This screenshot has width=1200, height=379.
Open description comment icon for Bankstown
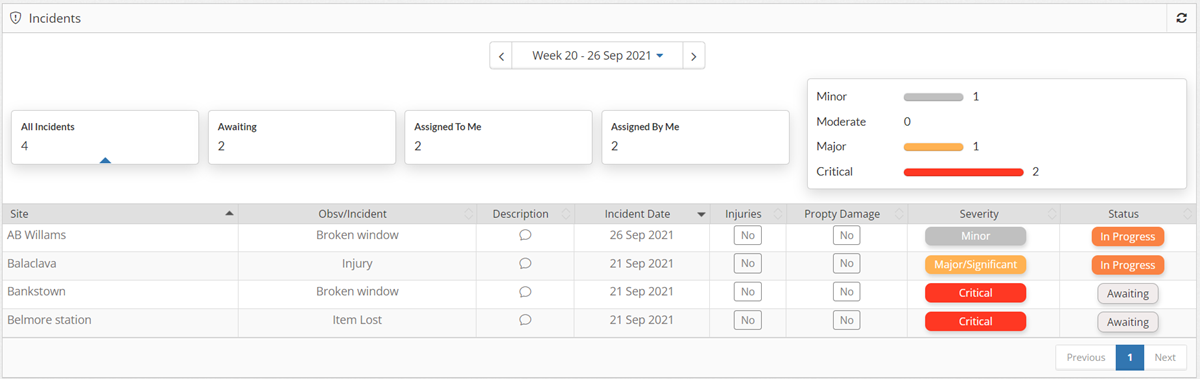pos(525,292)
